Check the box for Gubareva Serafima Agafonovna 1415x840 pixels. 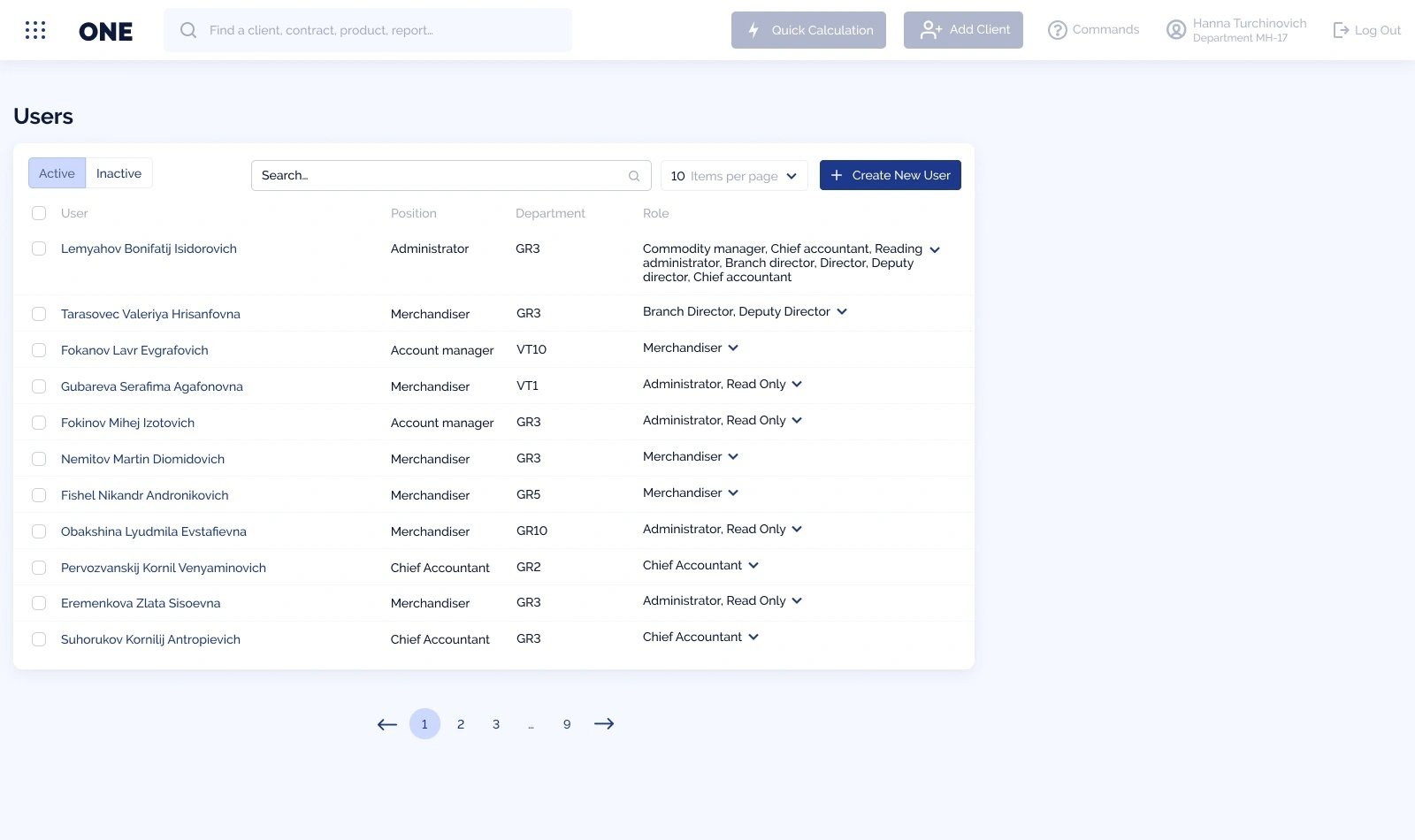coord(39,386)
